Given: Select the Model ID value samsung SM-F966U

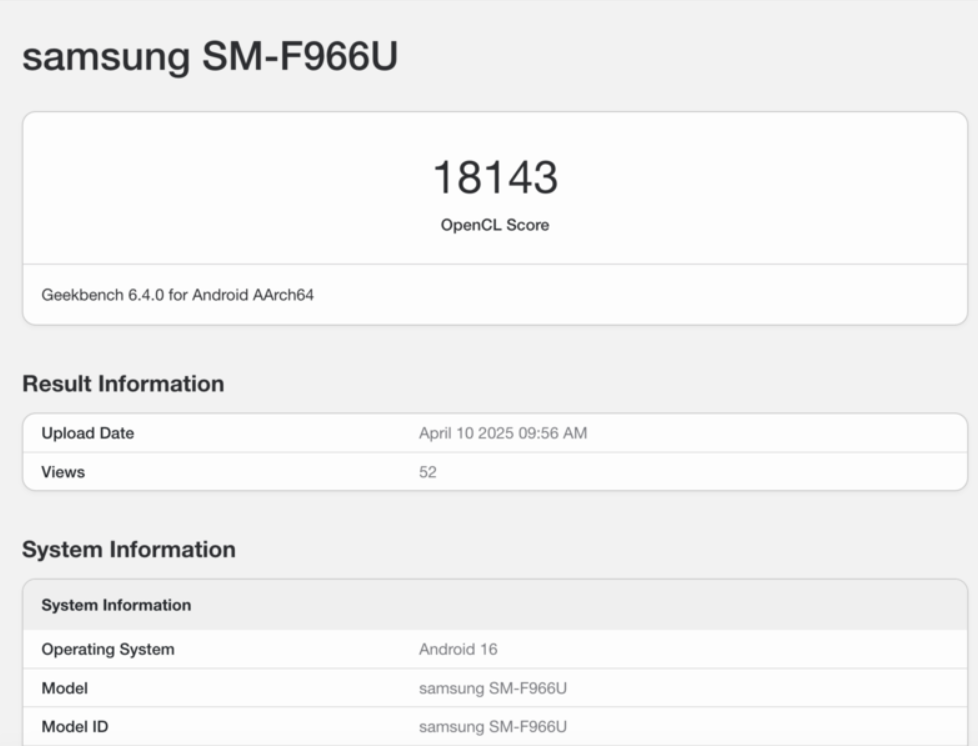Looking at the screenshot, I should [x=493, y=727].
